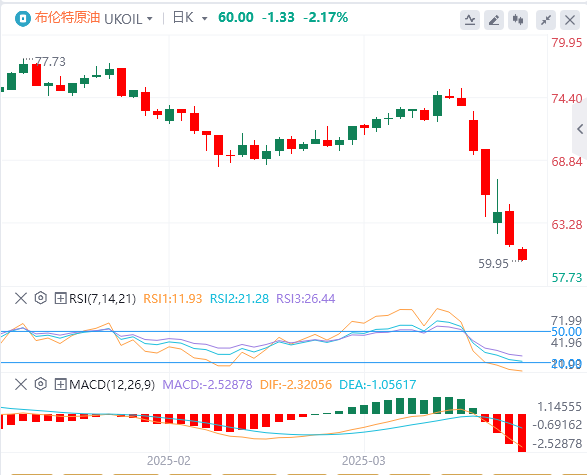Click the 68.84 price axis label
This screenshot has width=587, height=475.
567,162
